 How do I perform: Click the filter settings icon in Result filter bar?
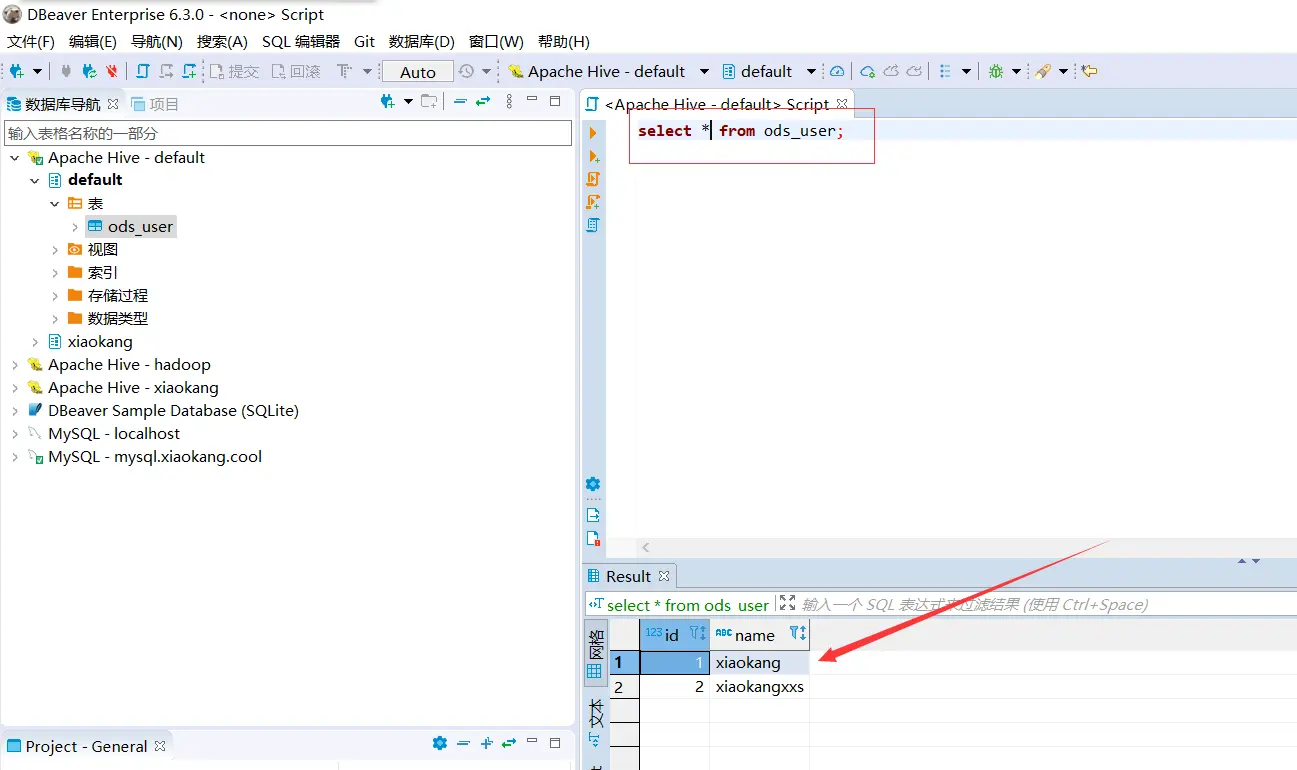coord(596,604)
